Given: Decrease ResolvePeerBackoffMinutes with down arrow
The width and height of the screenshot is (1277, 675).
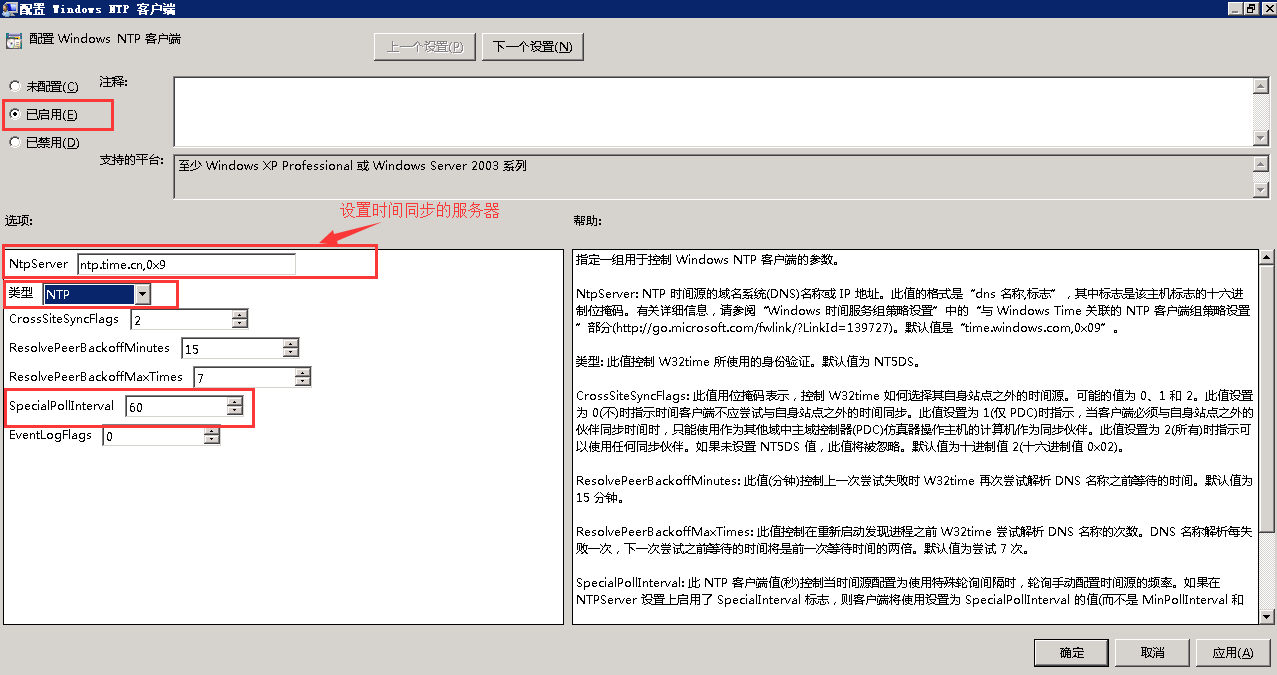Looking at the screenshot, I should (291, 354).
